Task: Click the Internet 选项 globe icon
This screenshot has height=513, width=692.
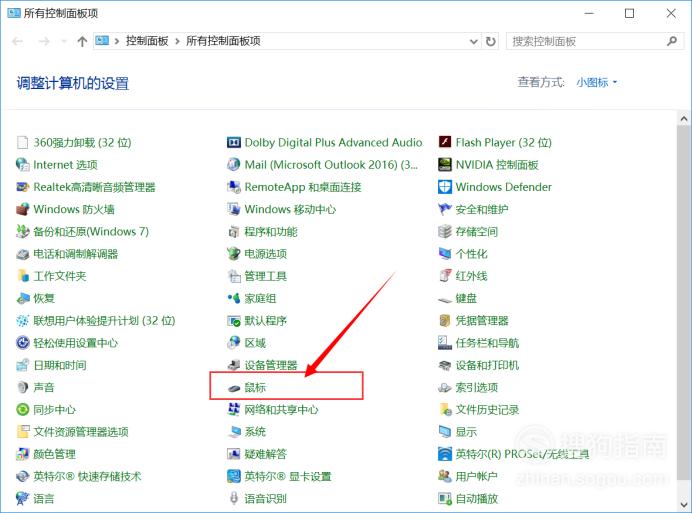Action: (x=23, y=165)
